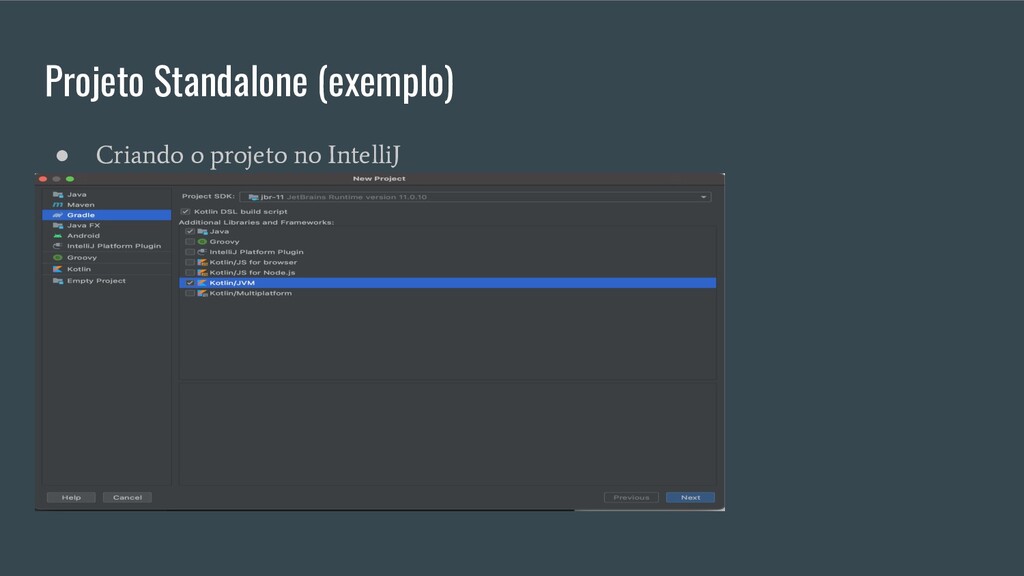The image size is (1024, 576).
Task: Select the Java project type icon
Action: click(x=58, y=195)
